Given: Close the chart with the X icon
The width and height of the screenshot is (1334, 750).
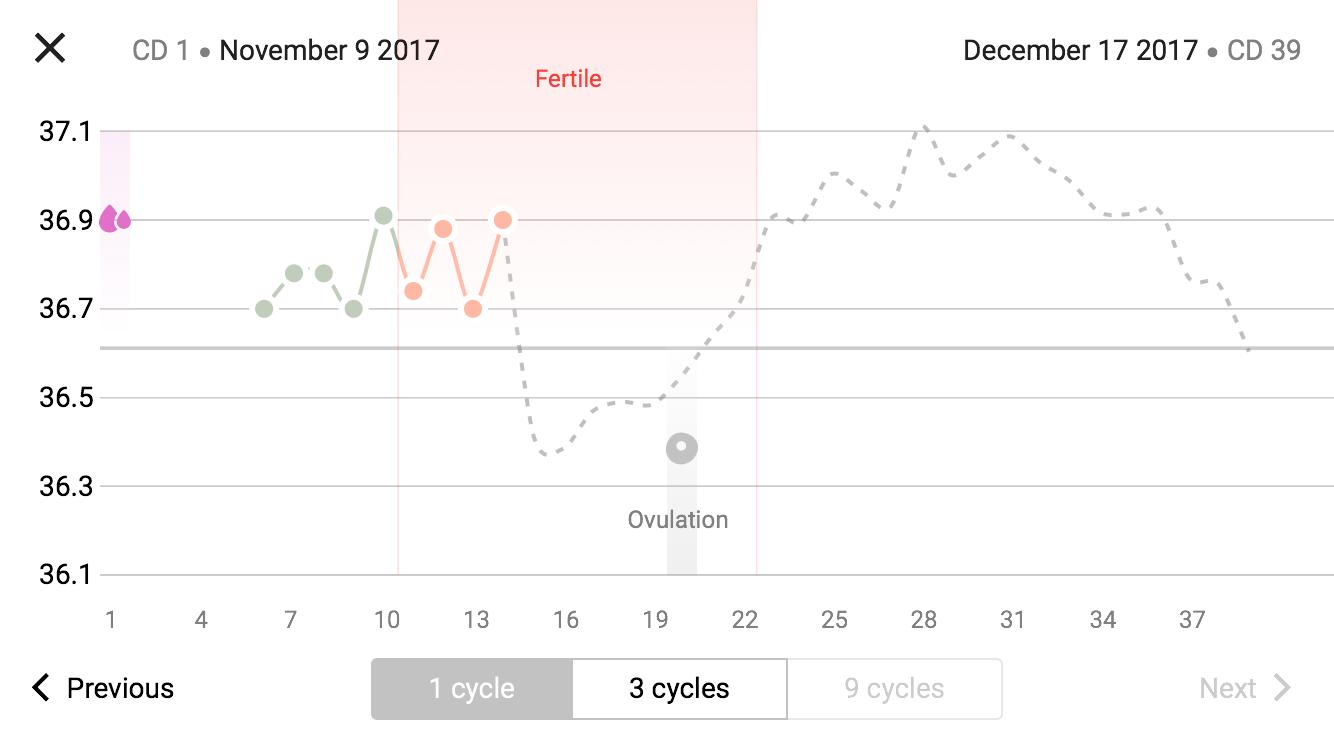Looking at the screenshot, I should [x=50, y=48].
